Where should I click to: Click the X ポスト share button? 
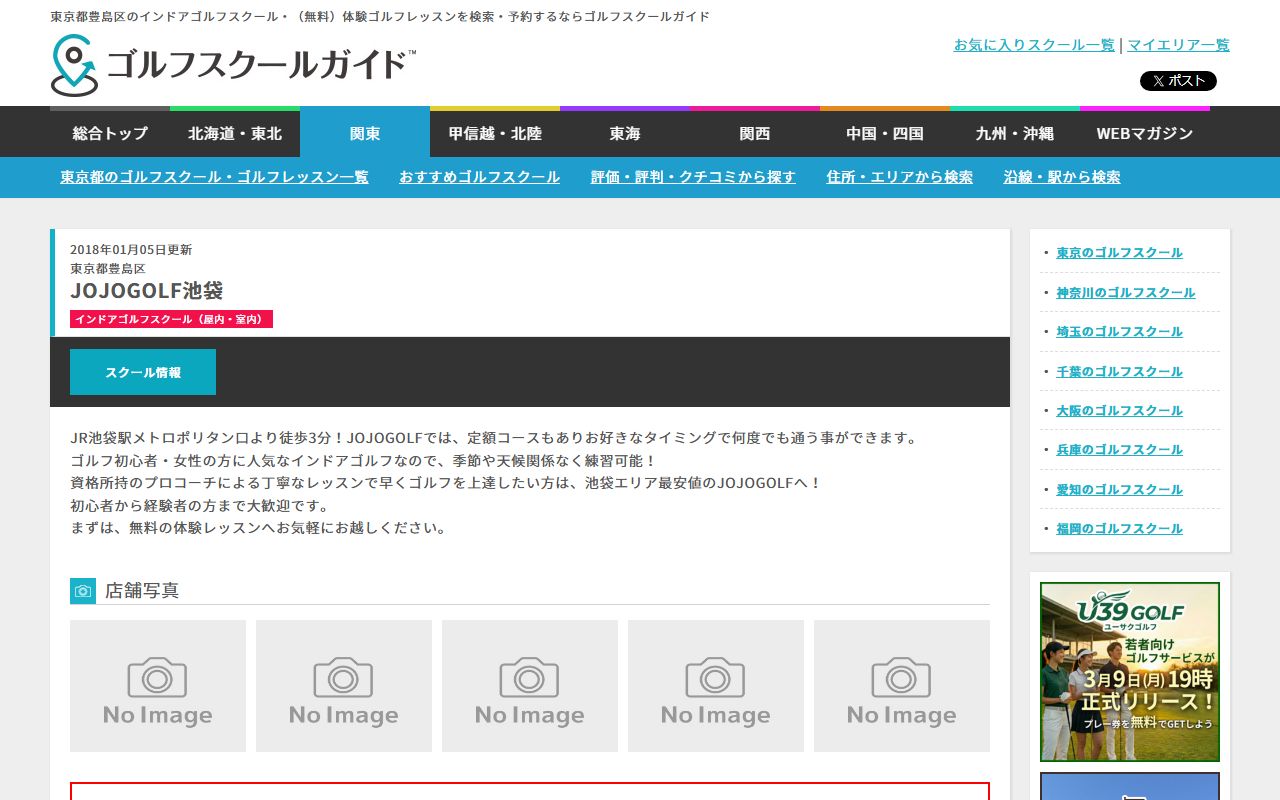1178,81
